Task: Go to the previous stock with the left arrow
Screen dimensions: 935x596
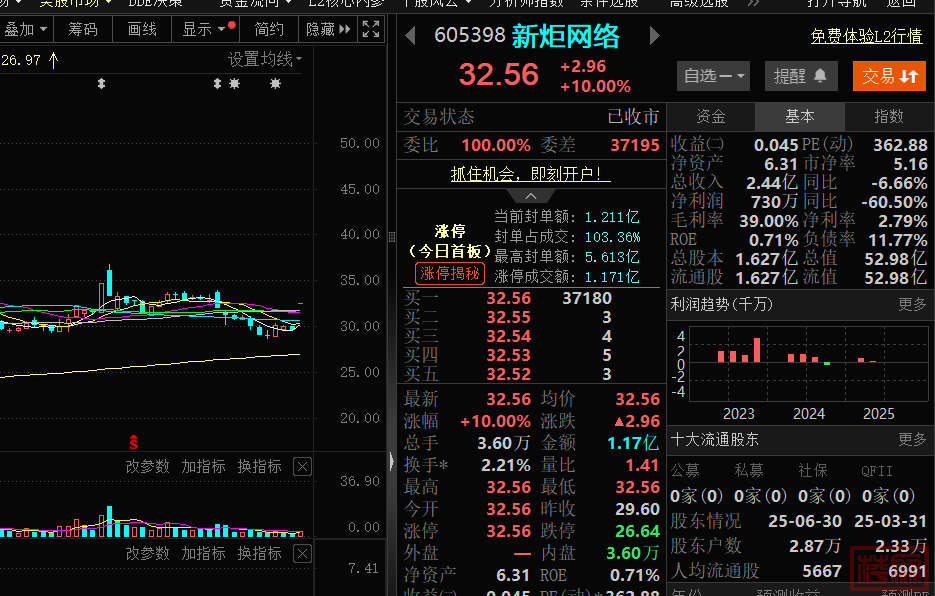Action: (x=410, y=36)
